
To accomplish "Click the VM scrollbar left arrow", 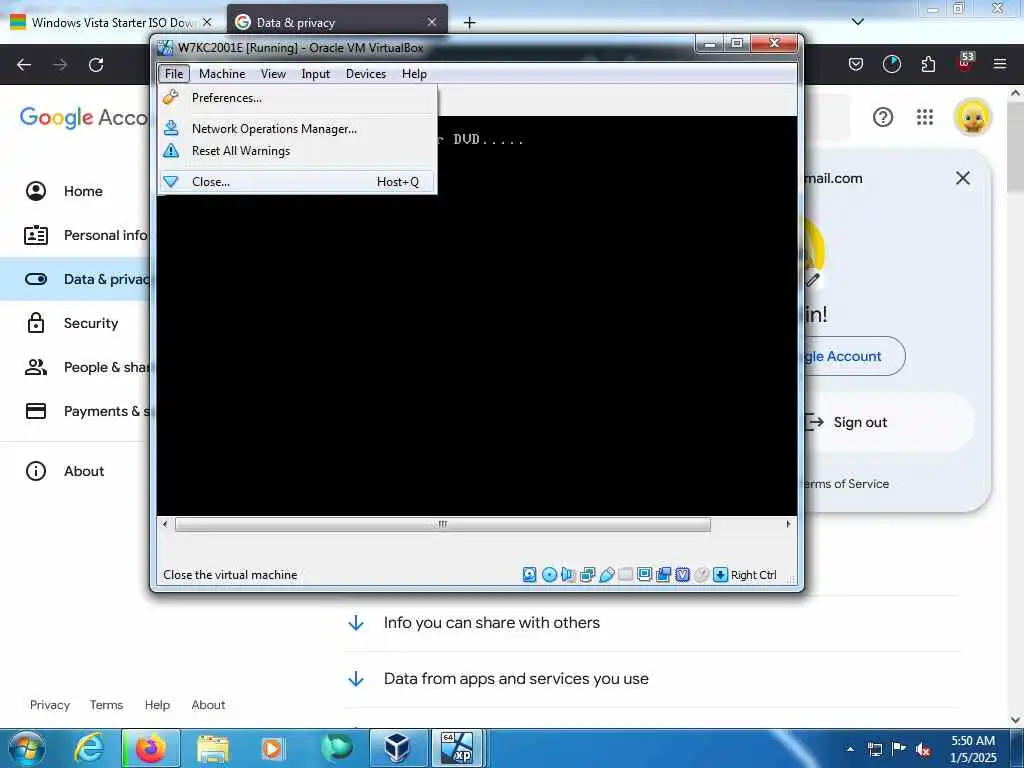I will [x=165, y=524].
